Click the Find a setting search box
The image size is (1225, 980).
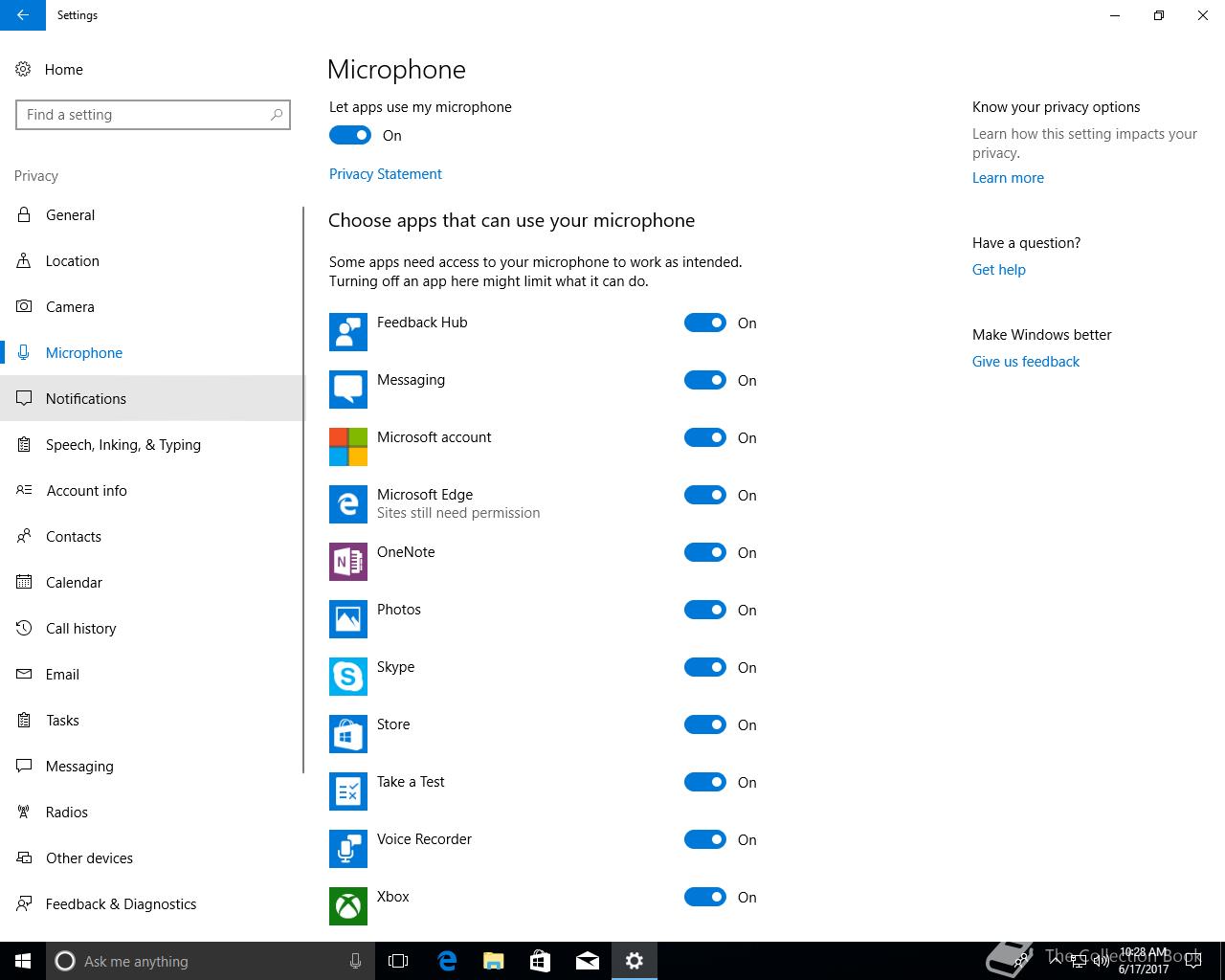point(153,115)
